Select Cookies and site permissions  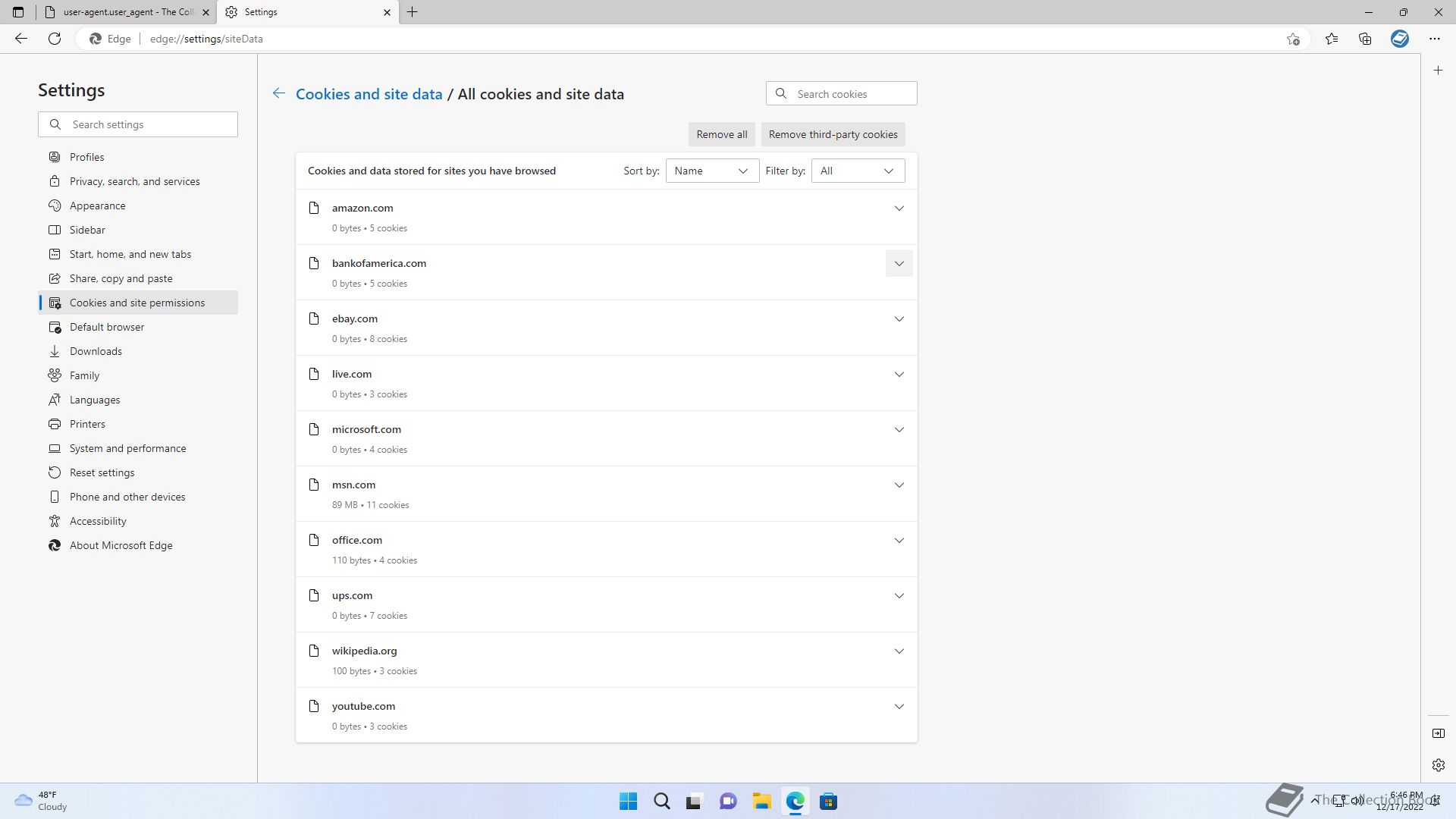pos(138,303)
